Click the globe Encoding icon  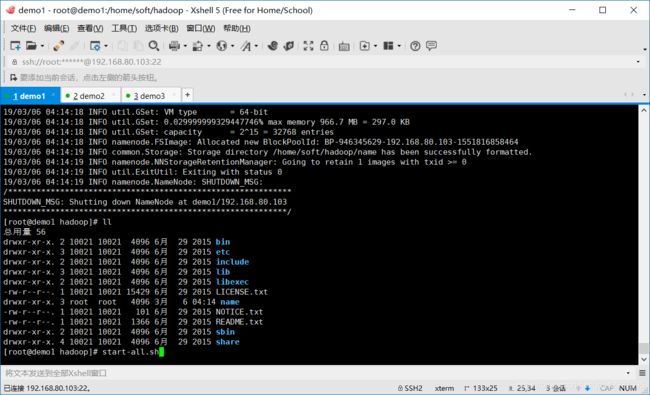pyautogui.click(x=222, y=46)
